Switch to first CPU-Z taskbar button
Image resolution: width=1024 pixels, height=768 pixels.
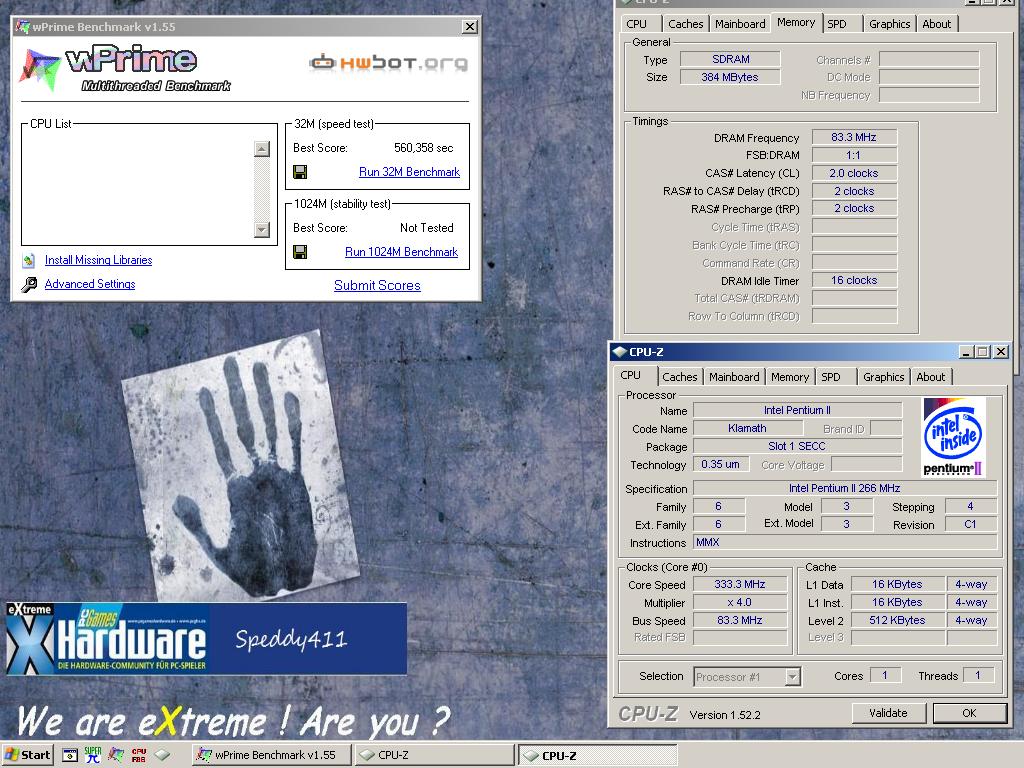coord(434,756)
